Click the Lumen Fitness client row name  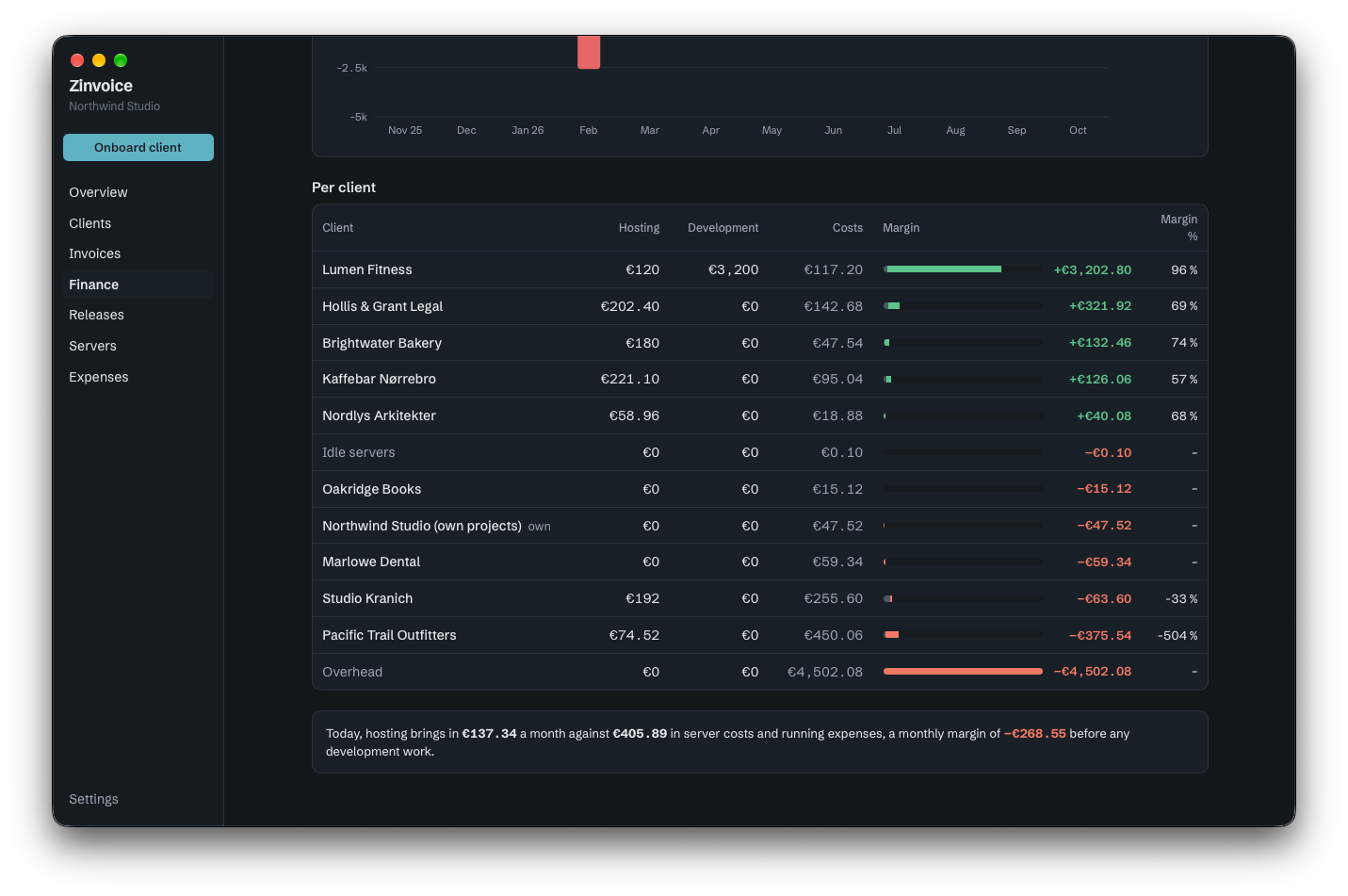(367, 269)
